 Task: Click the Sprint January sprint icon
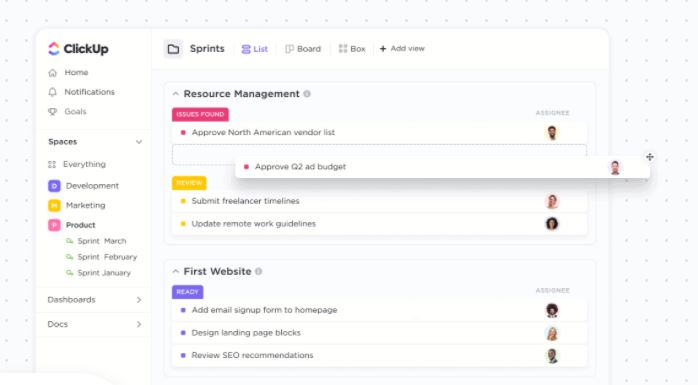pos(69,273)
